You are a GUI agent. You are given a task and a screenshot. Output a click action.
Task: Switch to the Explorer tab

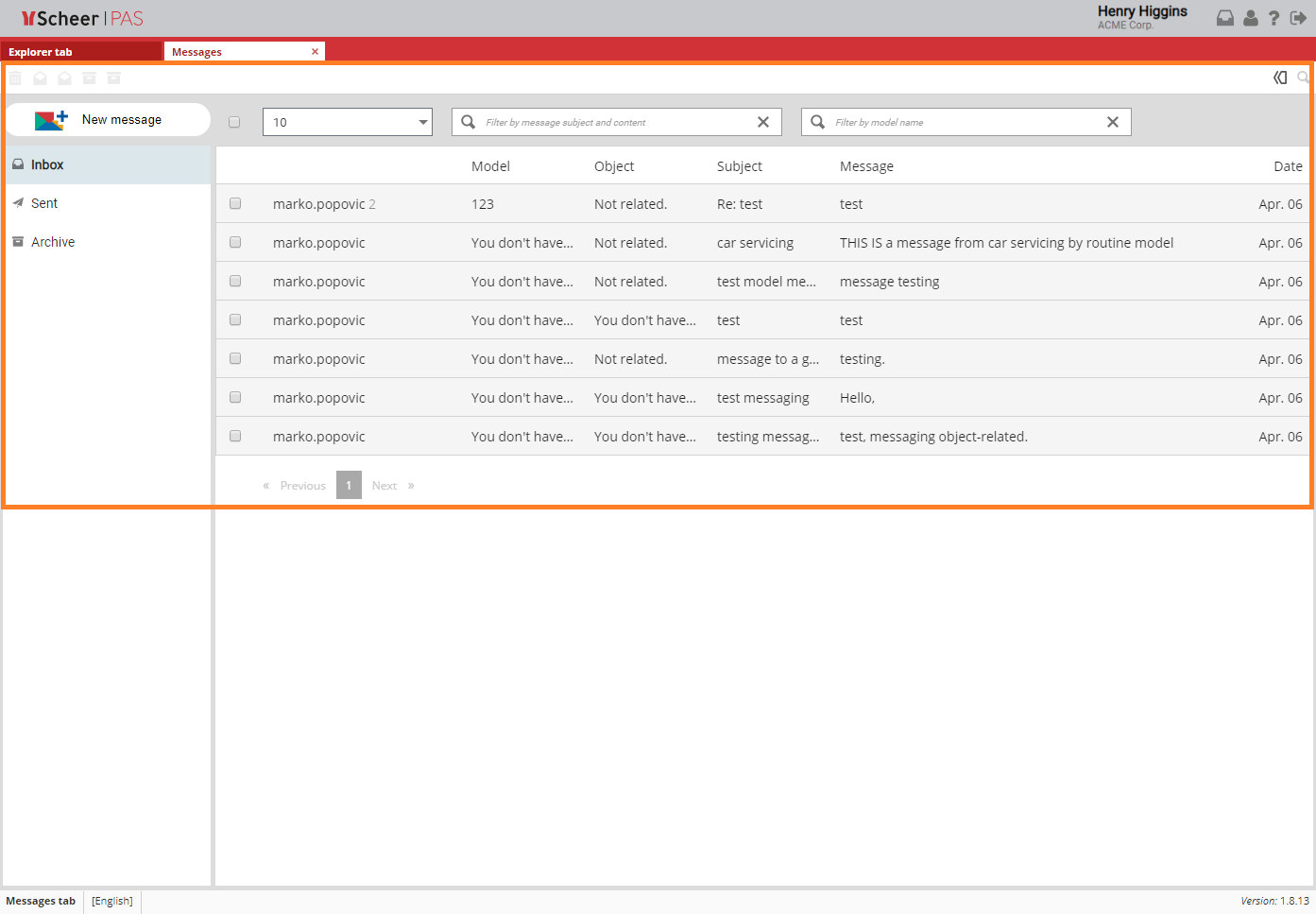tap(40, 51)
